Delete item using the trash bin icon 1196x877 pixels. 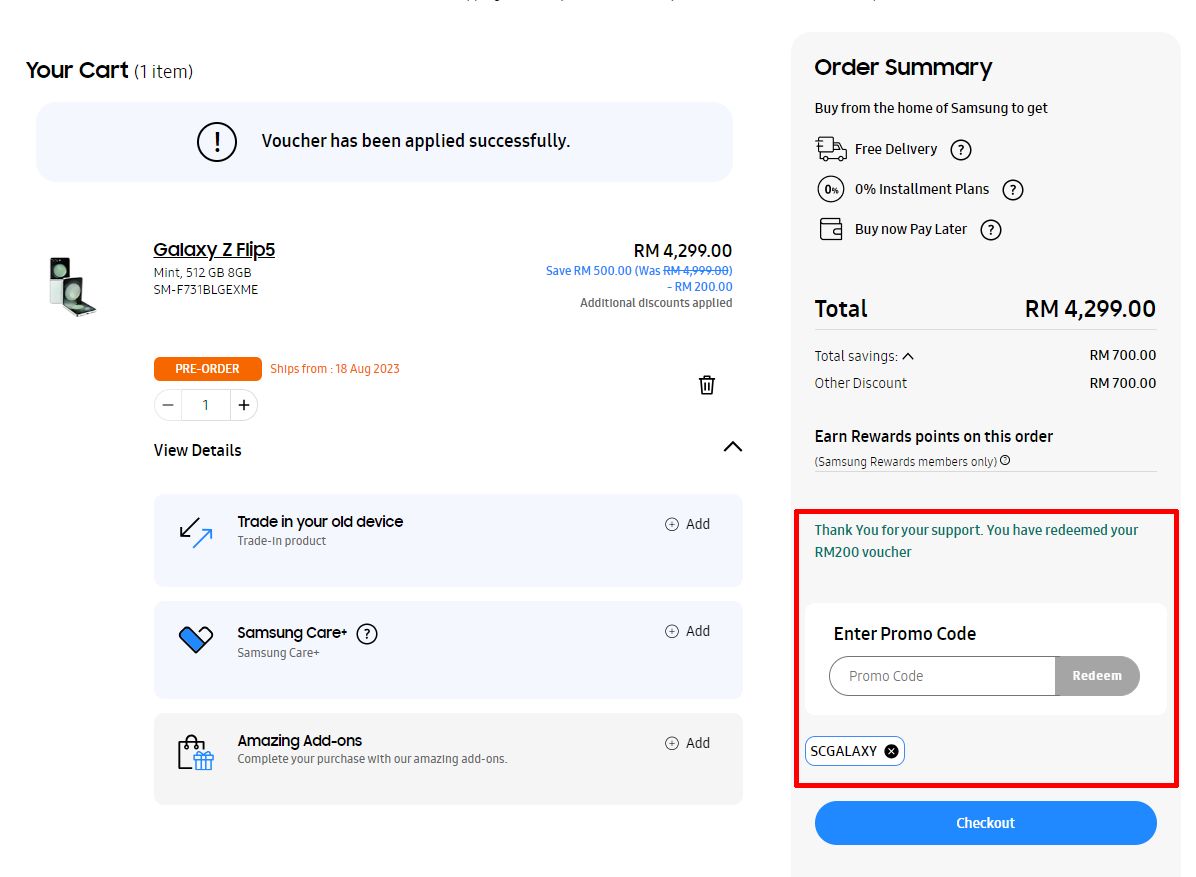coord(707,385)
